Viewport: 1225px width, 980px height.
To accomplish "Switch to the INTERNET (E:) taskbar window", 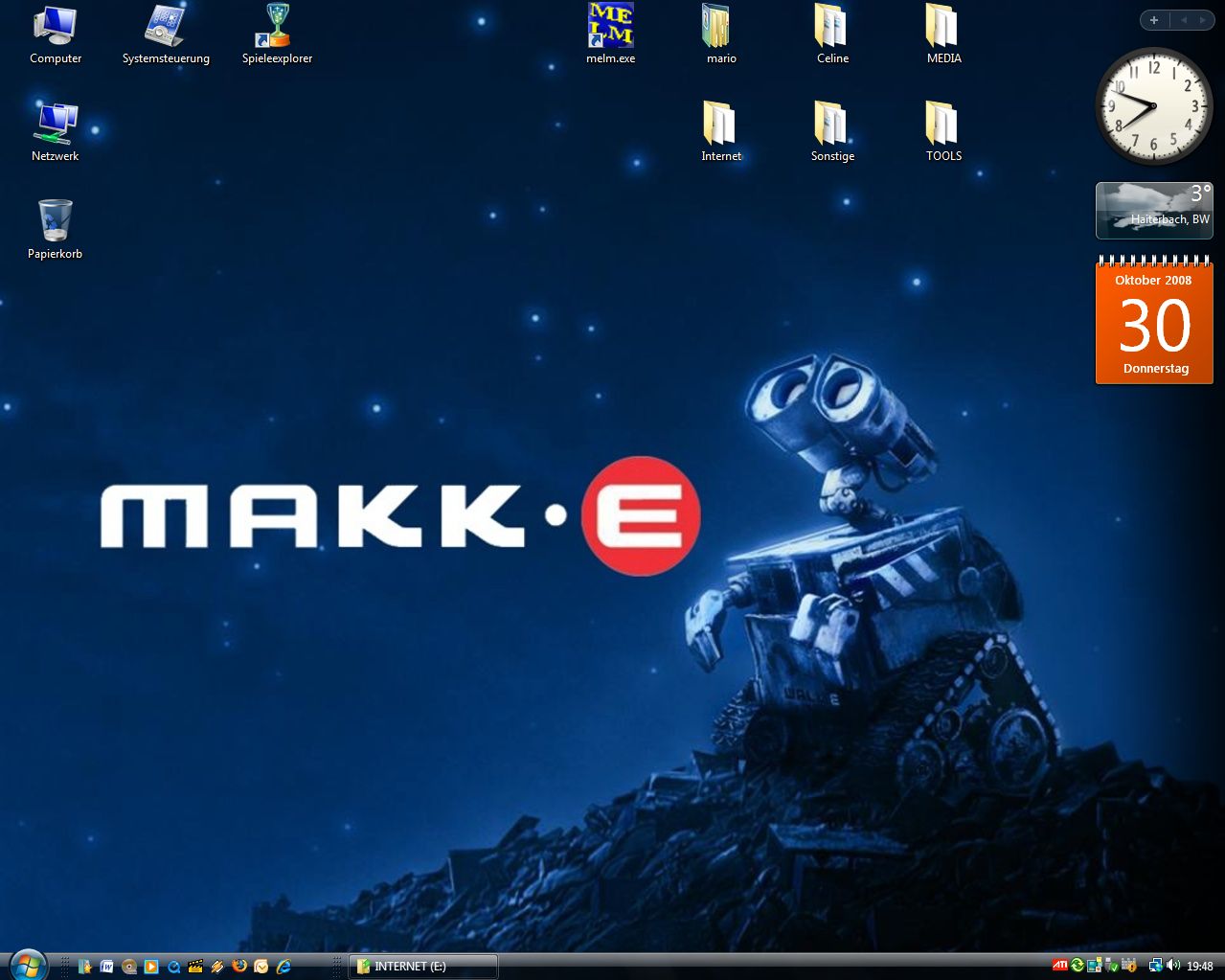I will click(422, 967).
